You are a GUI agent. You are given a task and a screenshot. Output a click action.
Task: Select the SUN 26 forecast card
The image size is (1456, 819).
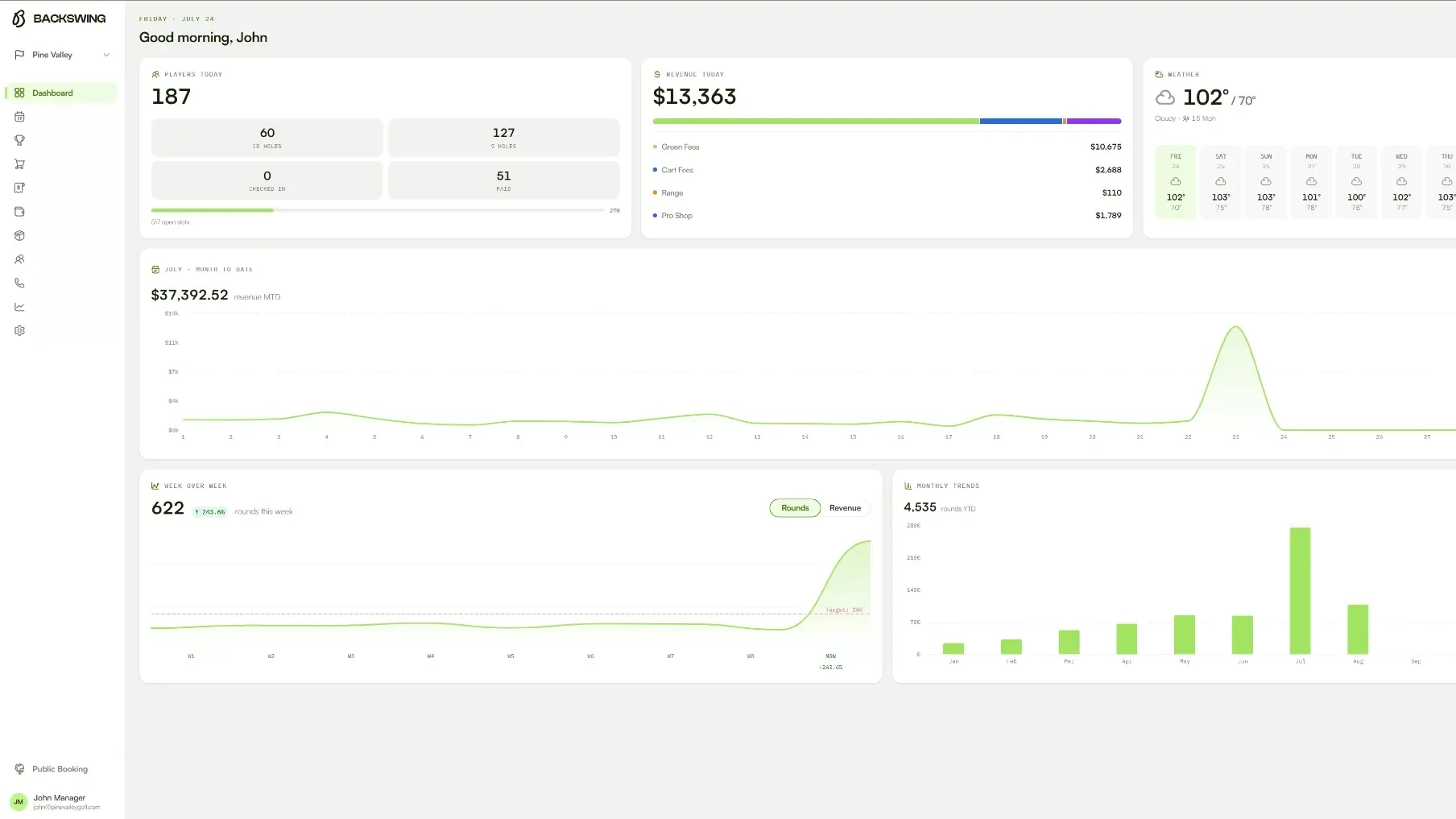coord(1266,182)
